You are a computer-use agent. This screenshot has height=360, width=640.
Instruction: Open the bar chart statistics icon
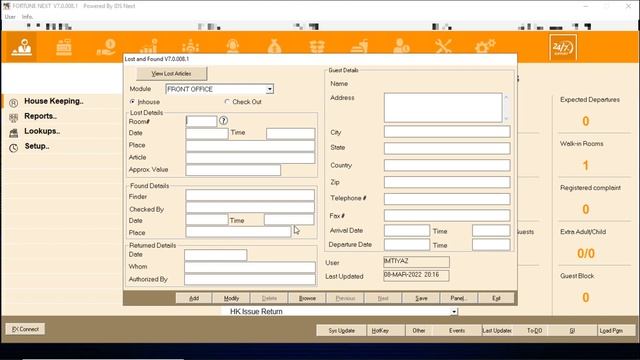(x=149, y=46)
